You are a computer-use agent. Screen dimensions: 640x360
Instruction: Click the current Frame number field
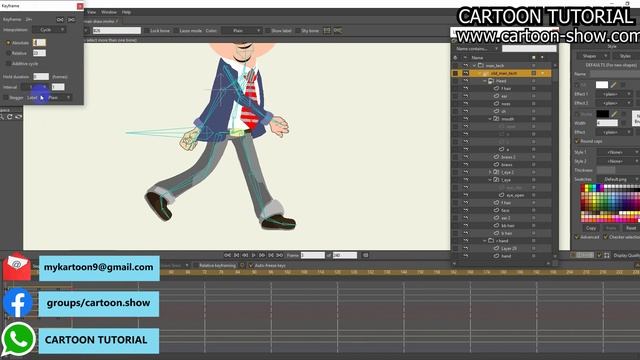pos(313,255)
